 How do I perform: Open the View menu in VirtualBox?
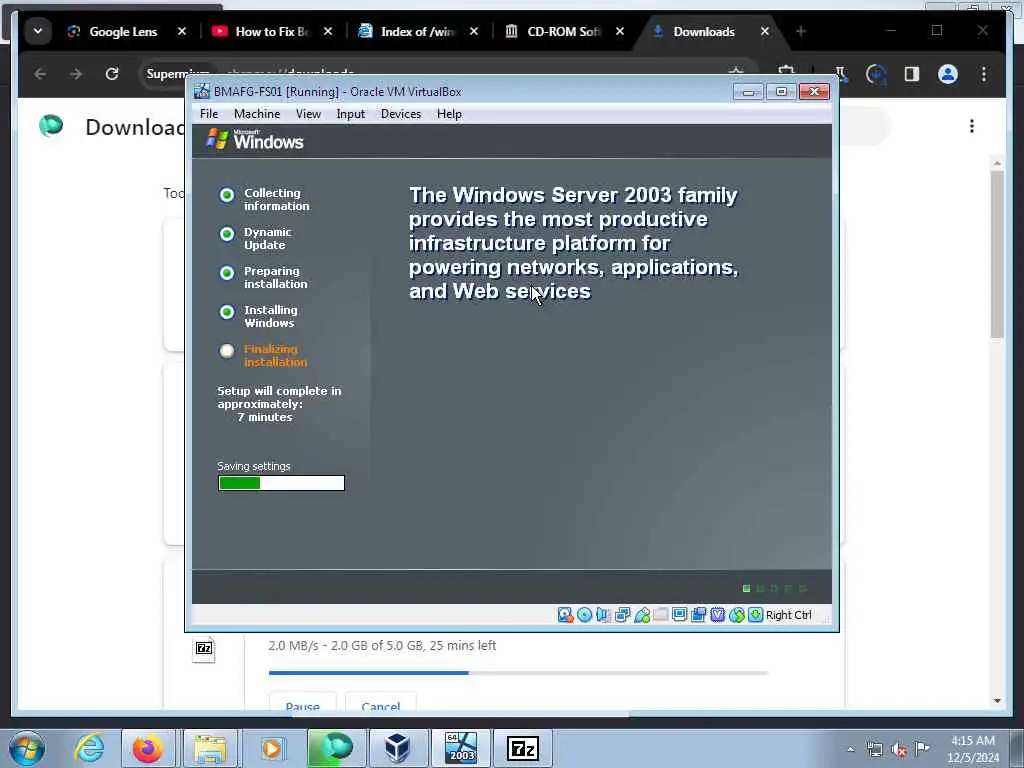click(308, 114)
